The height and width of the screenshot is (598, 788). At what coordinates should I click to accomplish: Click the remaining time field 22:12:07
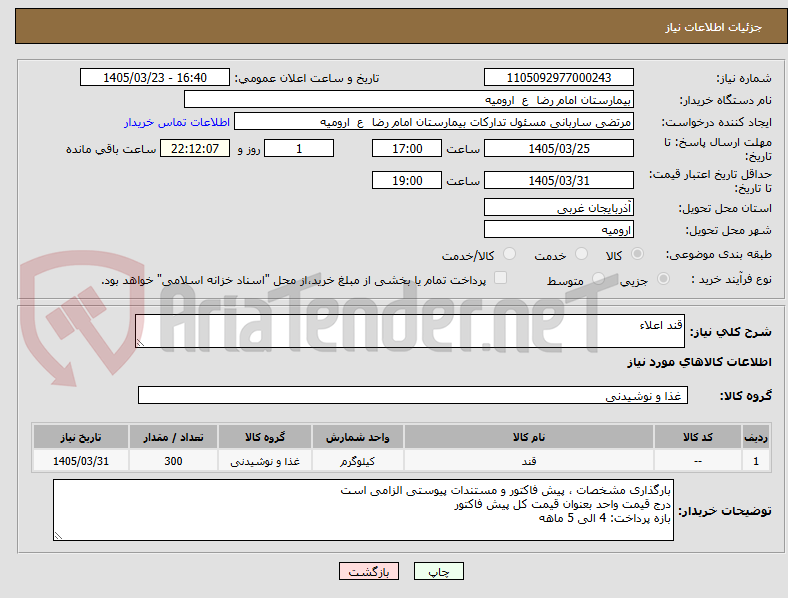194,148
